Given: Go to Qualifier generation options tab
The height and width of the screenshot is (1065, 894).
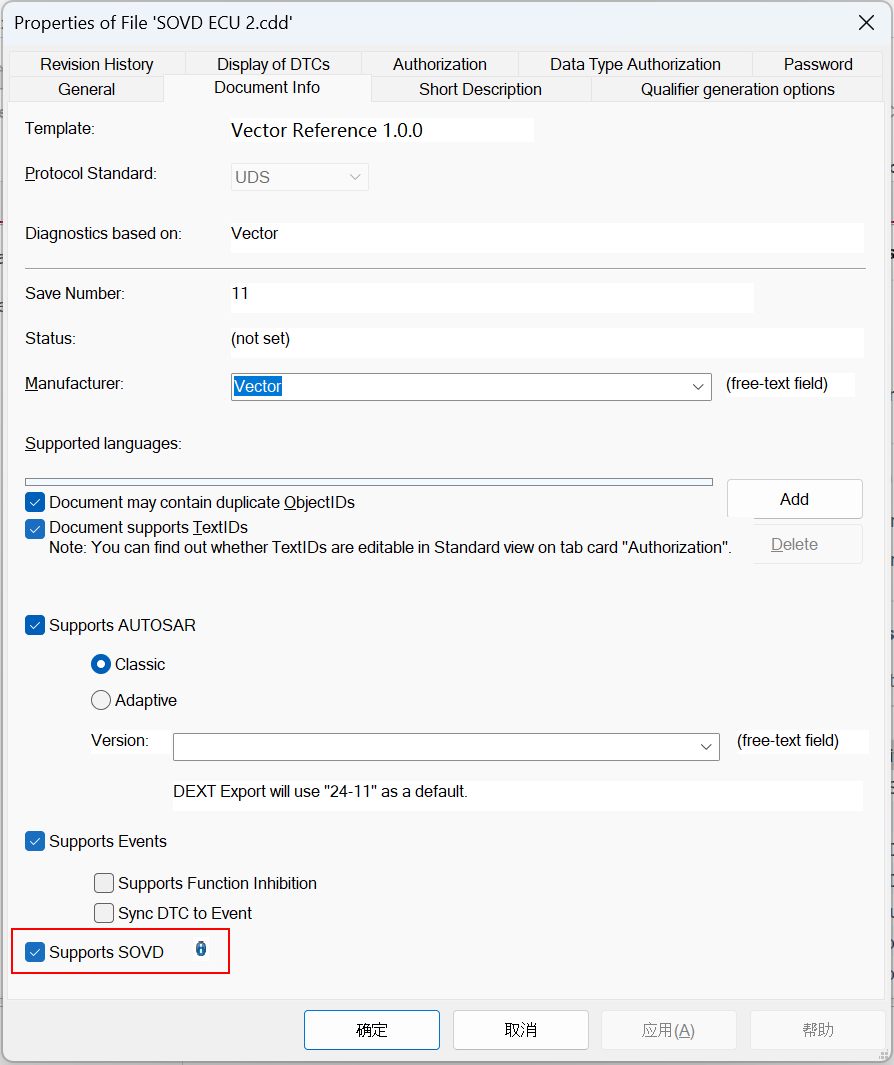Looking at the screenshot, I should (737, 89).
